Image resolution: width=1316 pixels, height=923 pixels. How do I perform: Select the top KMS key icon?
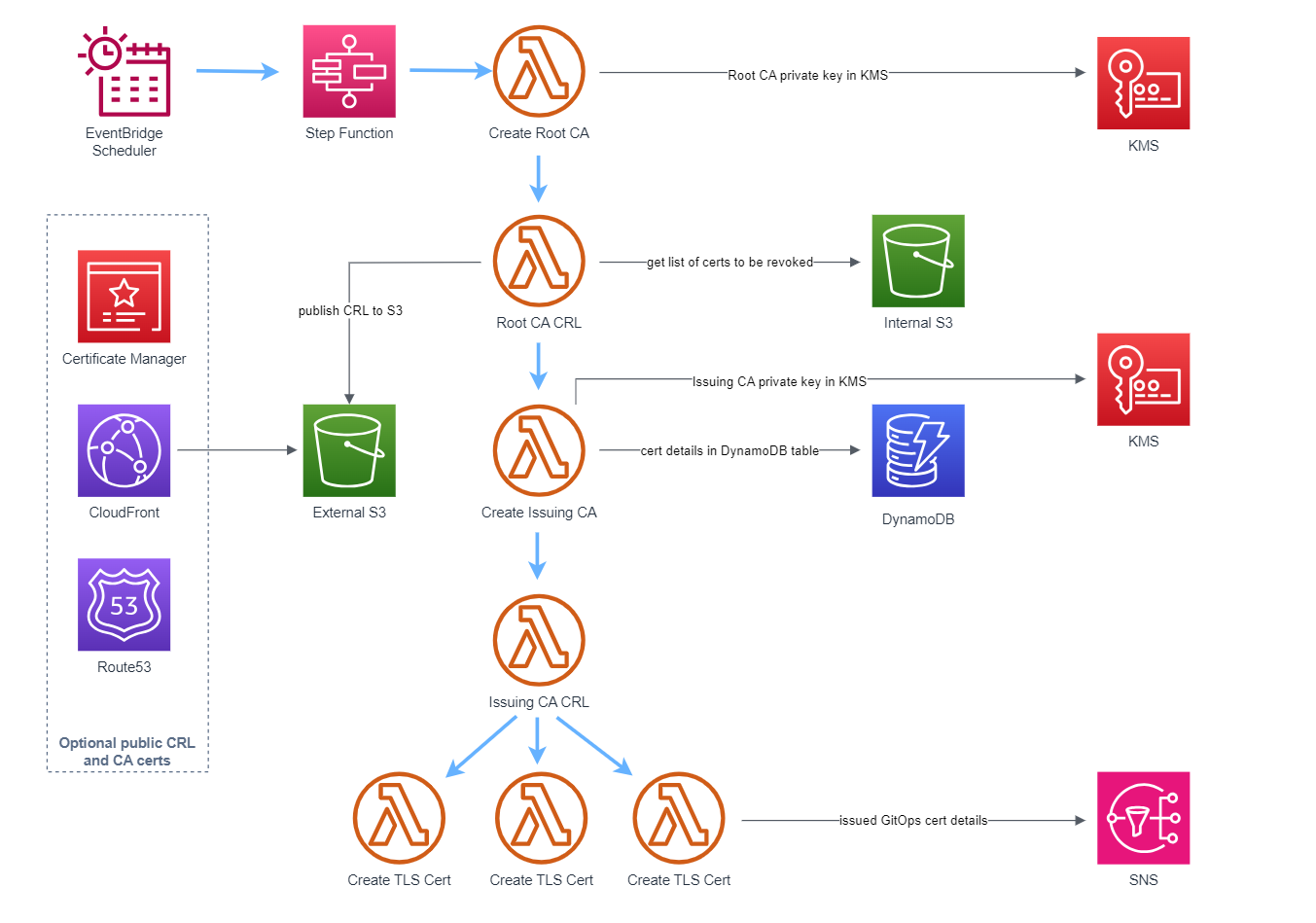click(1143, 83)
